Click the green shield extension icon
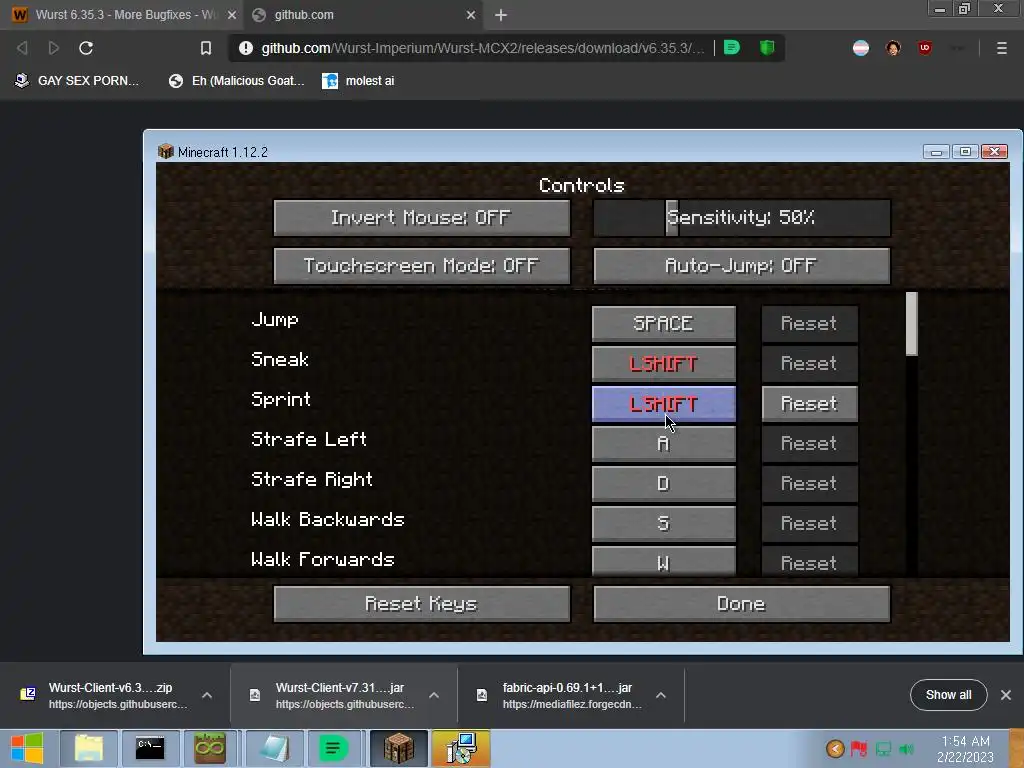The width and height of the screenshot is (1024, 768). point(767,47)
